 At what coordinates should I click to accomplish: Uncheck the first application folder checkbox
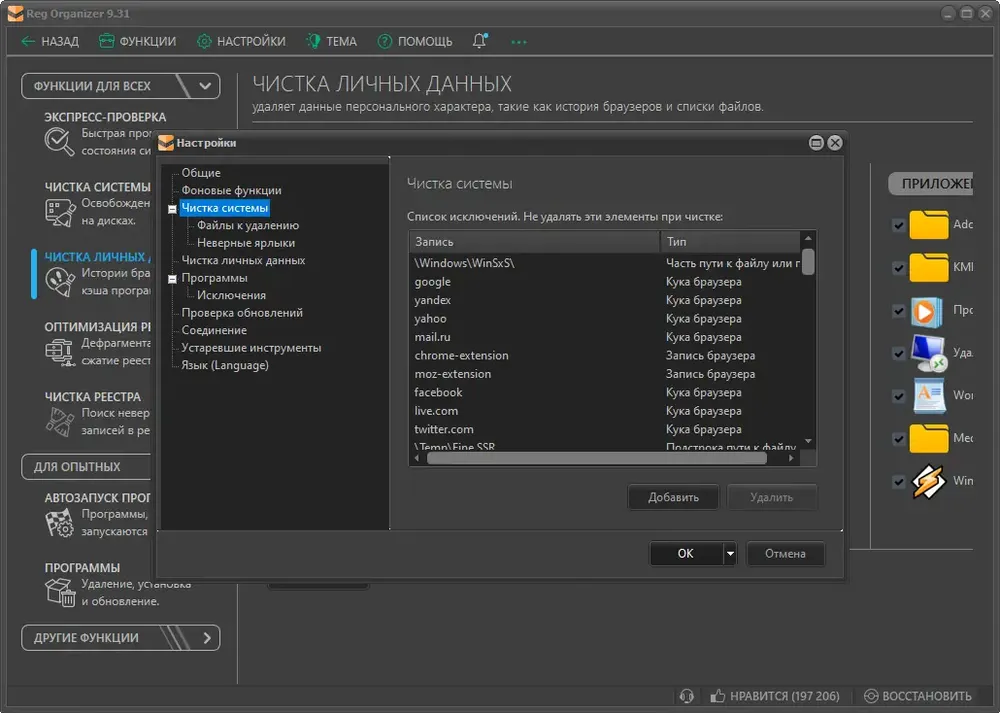pos(899,225)
